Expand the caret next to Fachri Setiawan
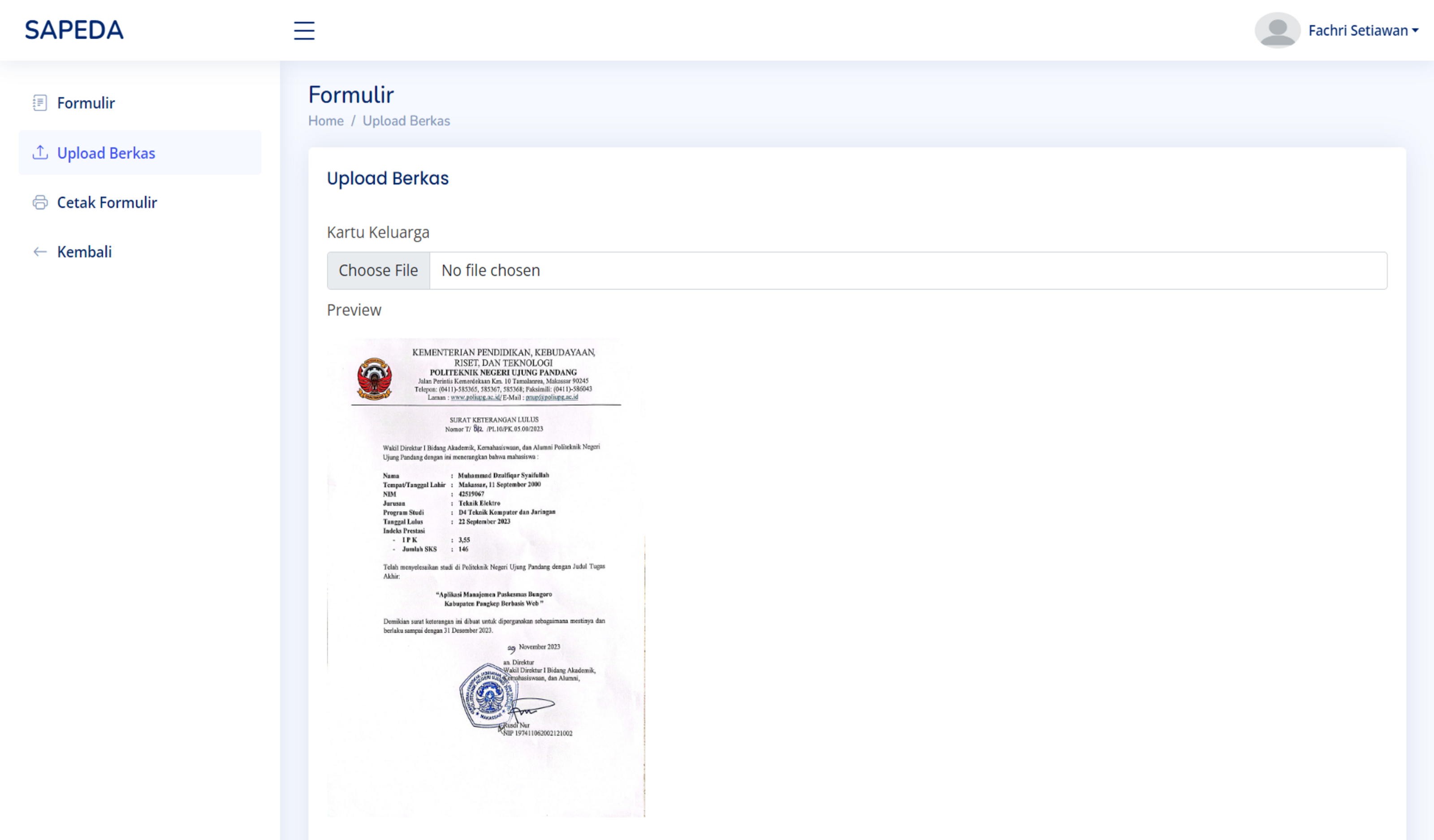The height and width of the screenshot is (840, 1434). 1415,31
